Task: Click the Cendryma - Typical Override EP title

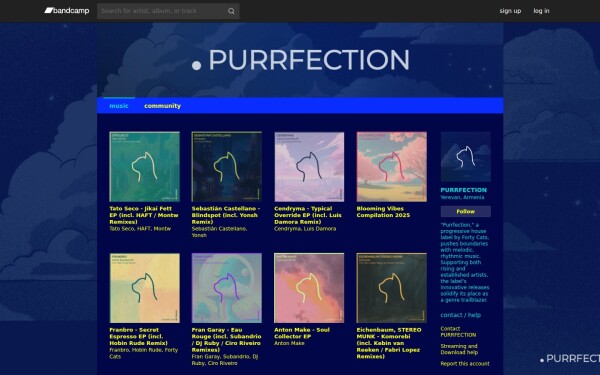Action: [308, 215]
